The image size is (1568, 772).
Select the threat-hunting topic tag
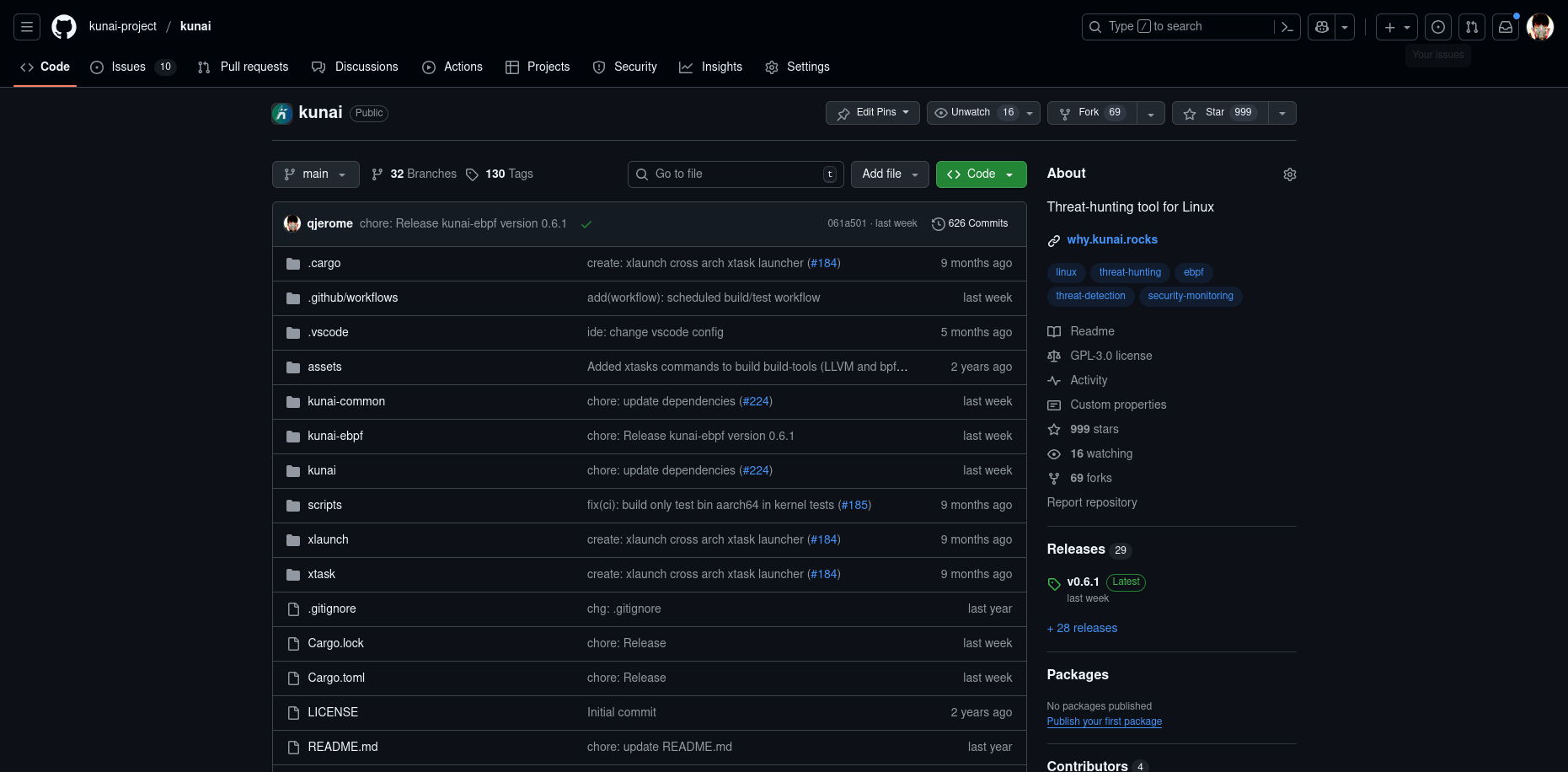coord(1130,272)
